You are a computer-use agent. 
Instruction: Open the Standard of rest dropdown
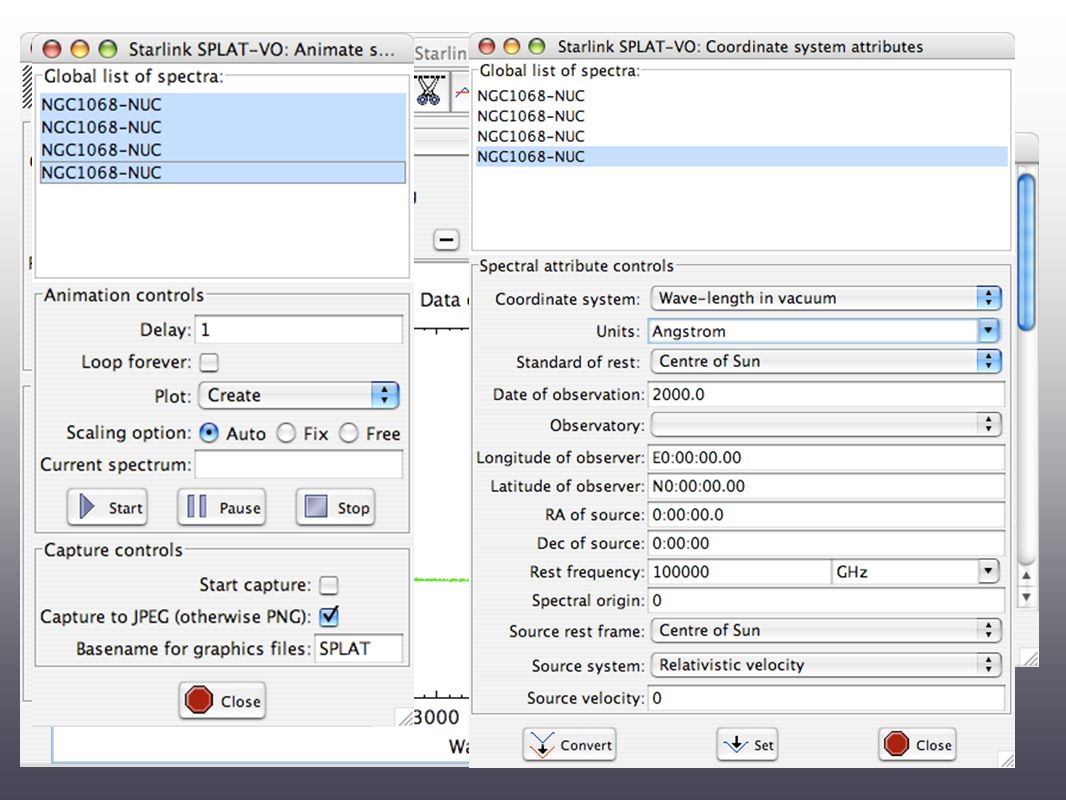pos(826,361)
